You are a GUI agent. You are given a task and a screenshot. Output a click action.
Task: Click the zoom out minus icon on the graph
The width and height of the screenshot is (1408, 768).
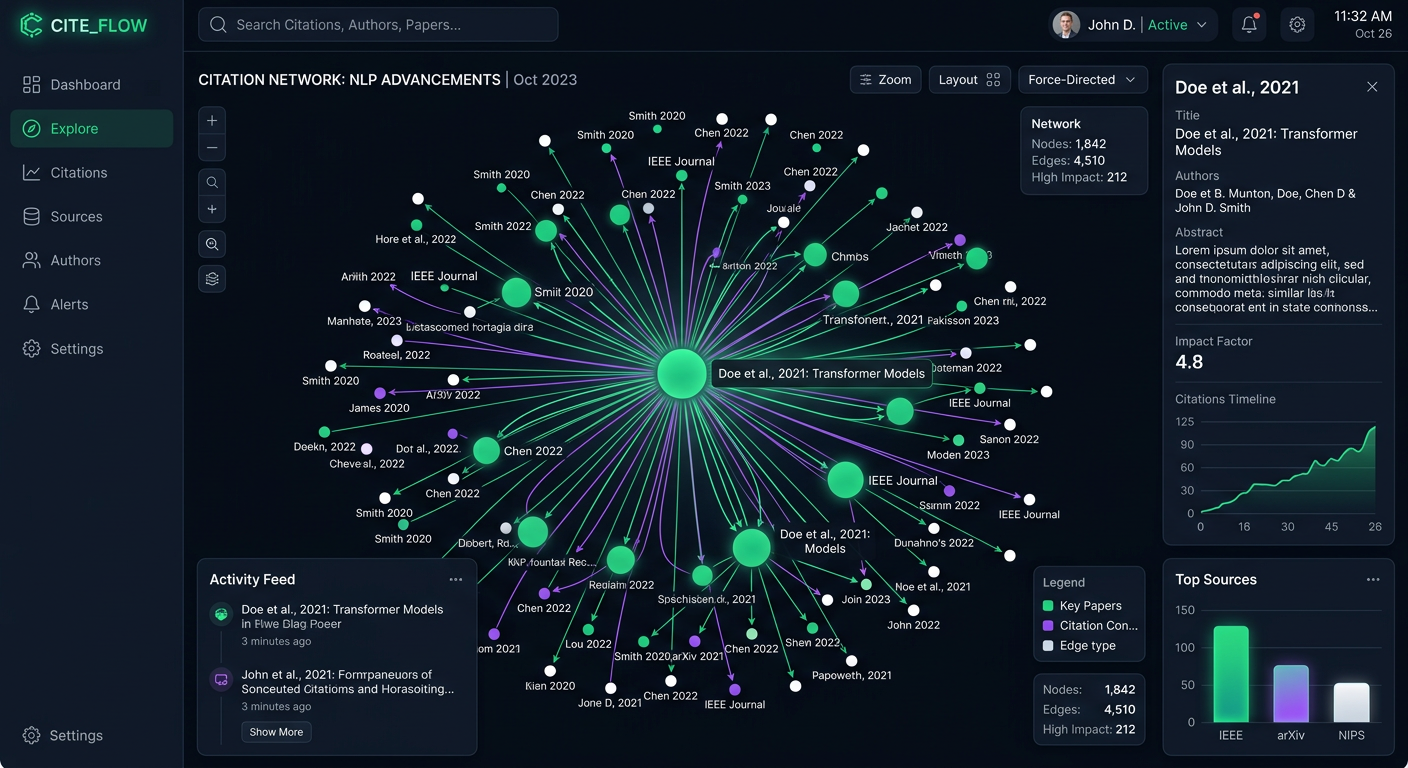click(211, 147)
